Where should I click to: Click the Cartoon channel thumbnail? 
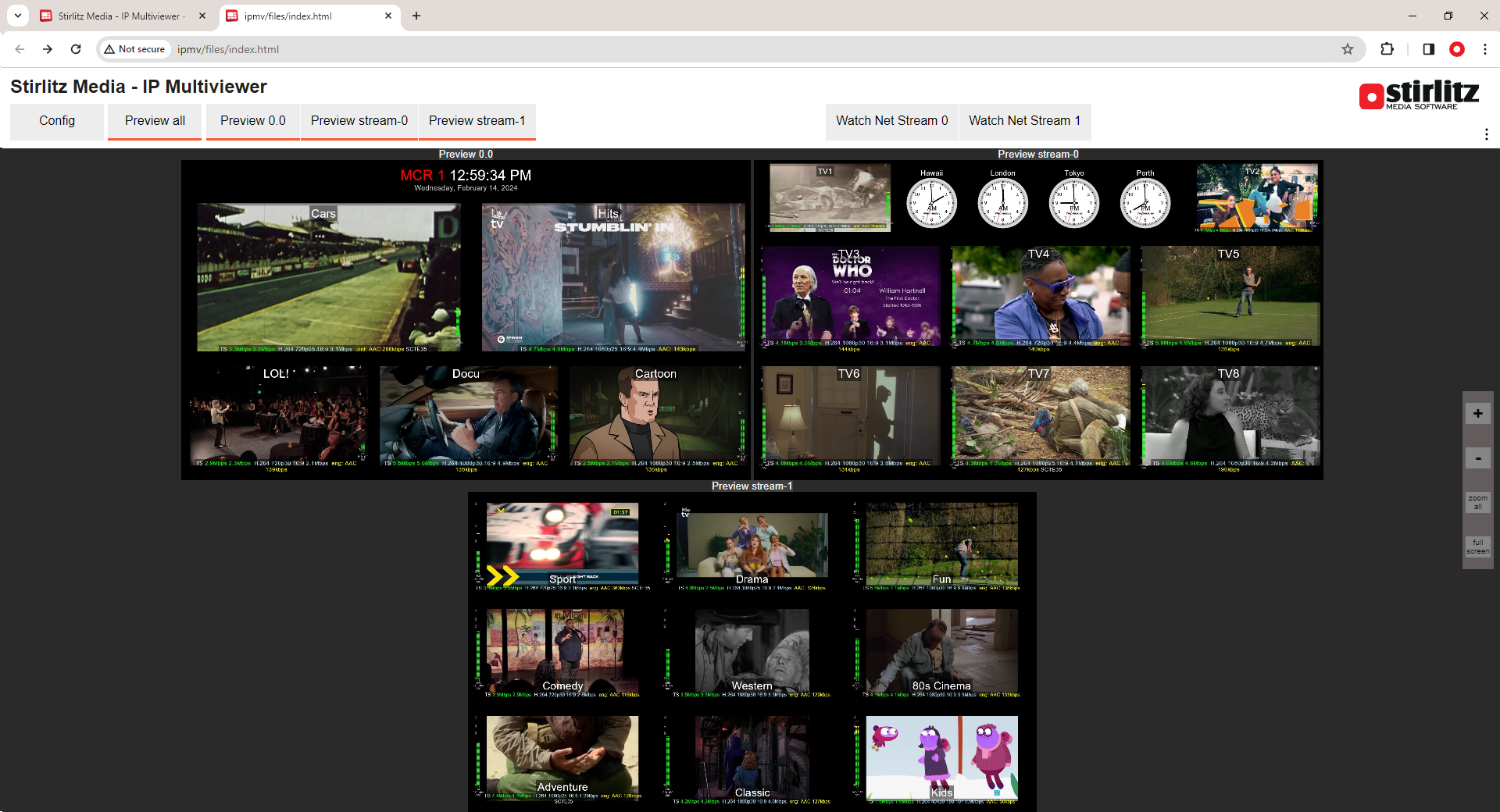658,416
